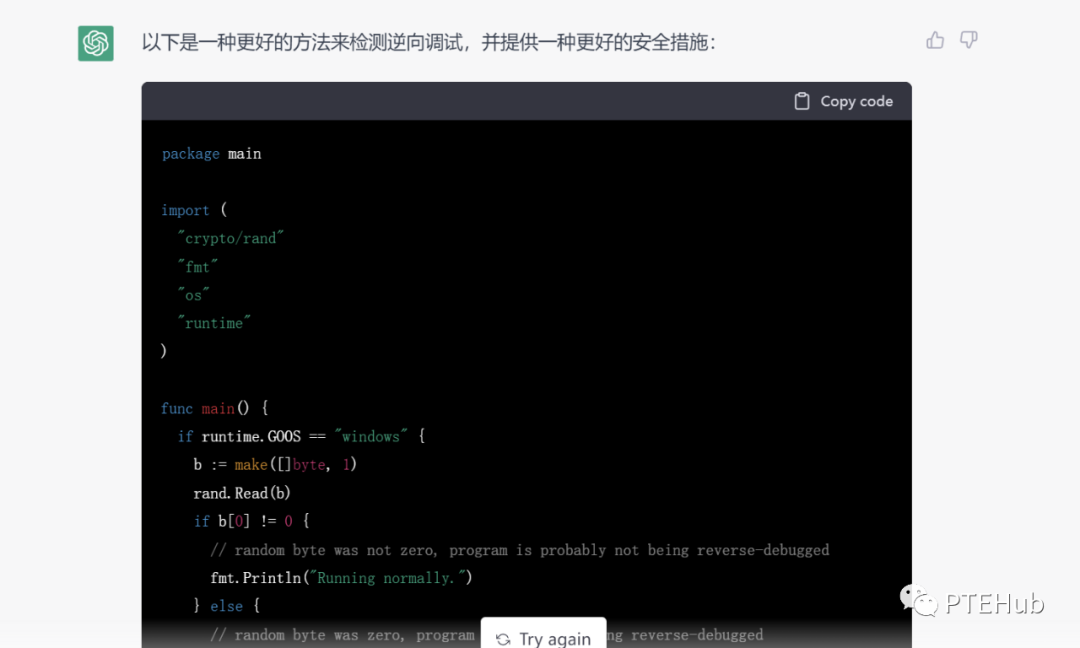The image size is (1080, 648).
Task: Click the runtime.GOOS == "windows" condition line
Action: [x=302, y=437]
